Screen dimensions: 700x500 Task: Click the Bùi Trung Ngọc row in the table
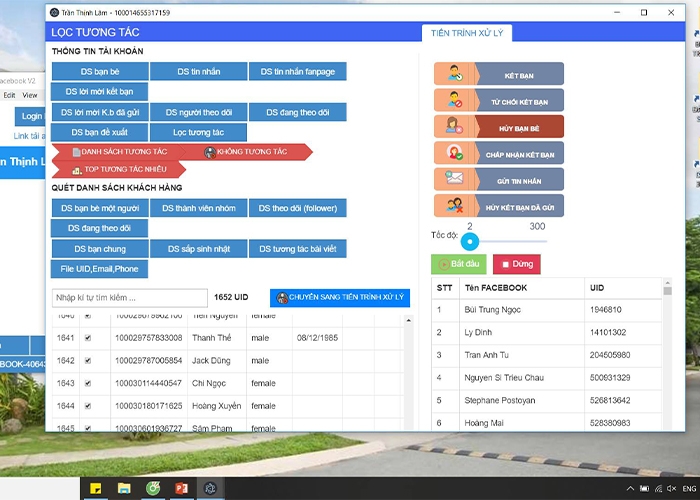click(546, 310)
